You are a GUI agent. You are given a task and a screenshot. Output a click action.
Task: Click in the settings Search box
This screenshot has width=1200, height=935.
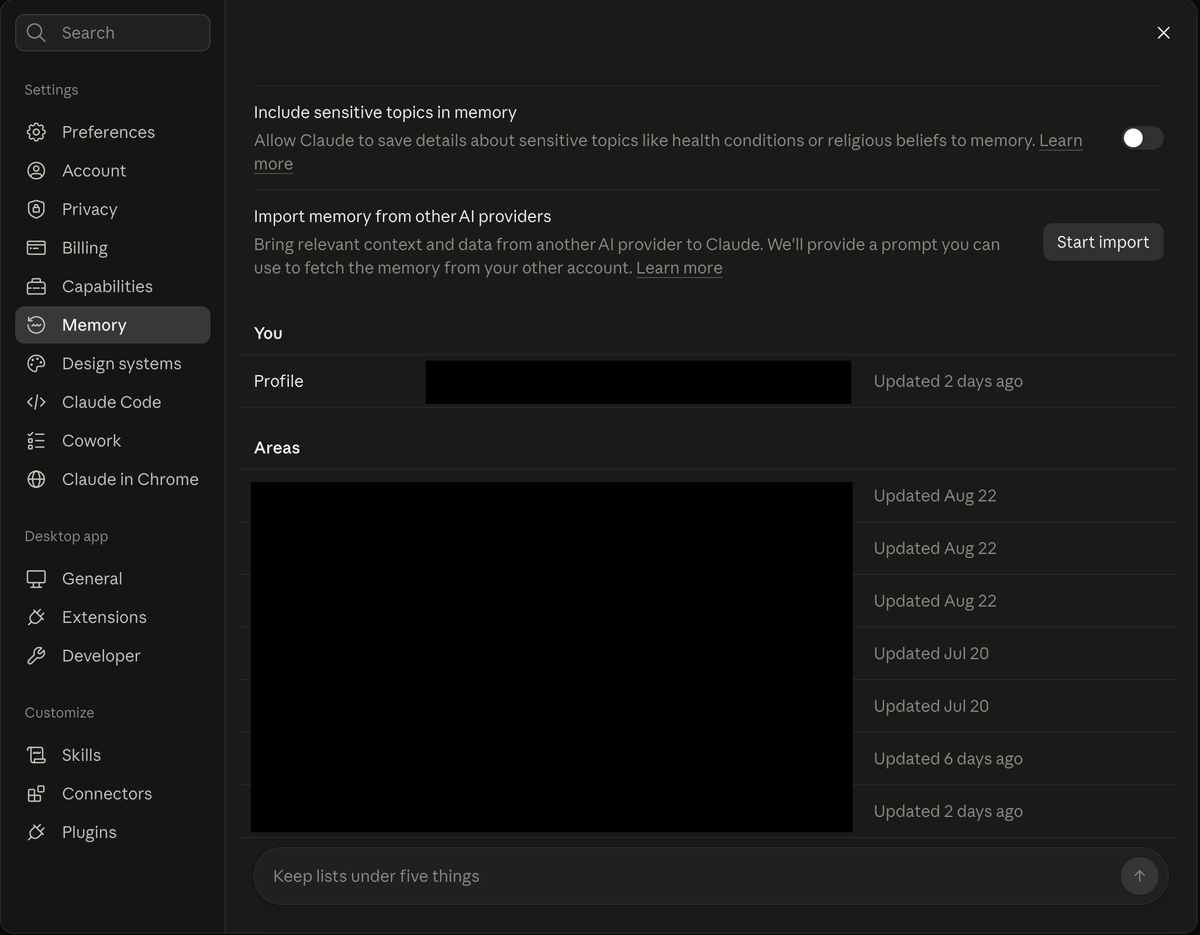113,33
